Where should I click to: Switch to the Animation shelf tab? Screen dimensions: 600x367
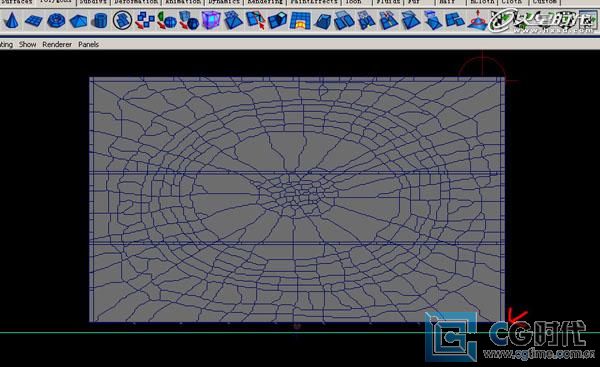coord(183,2)
